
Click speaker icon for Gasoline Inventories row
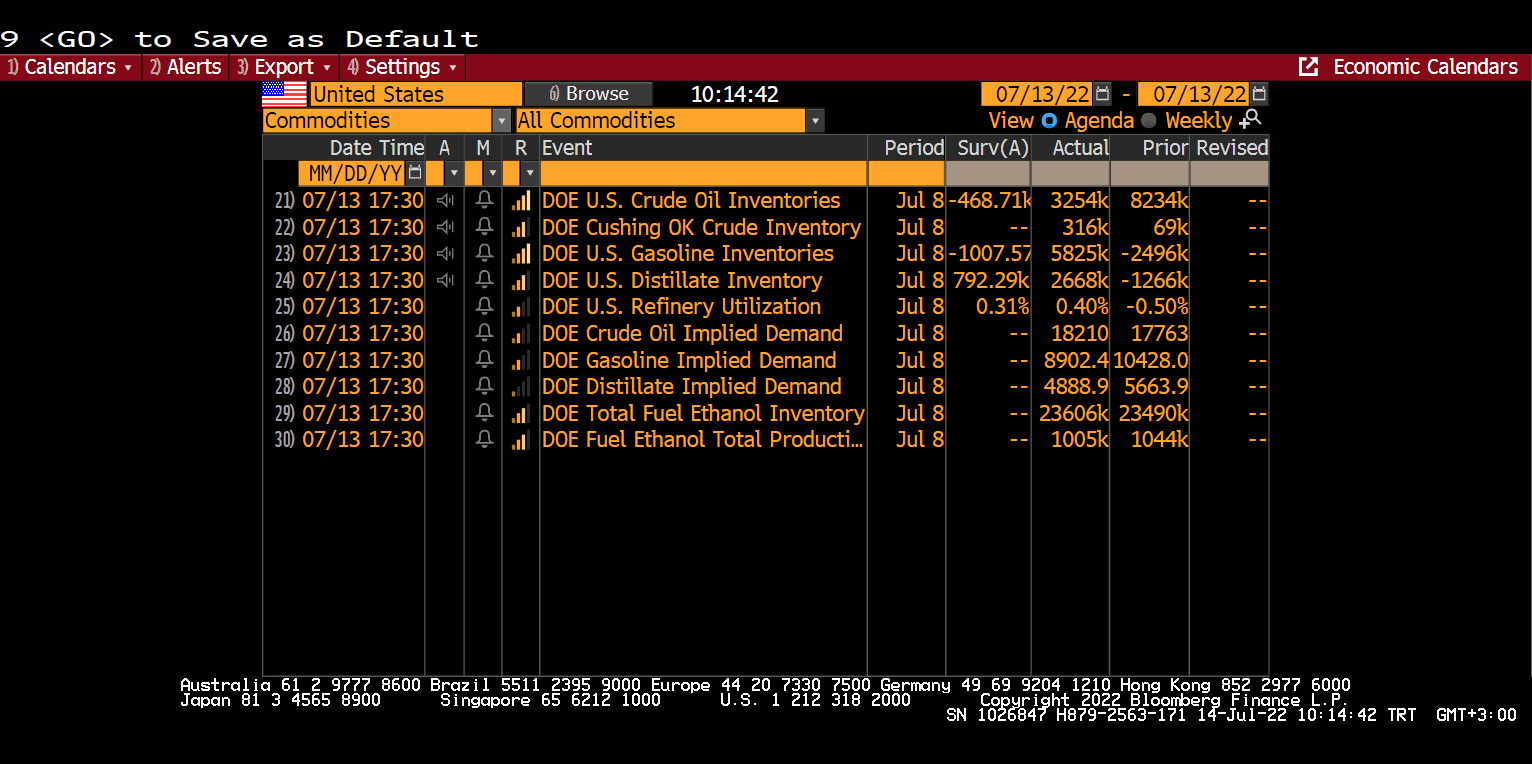point(445,254)
